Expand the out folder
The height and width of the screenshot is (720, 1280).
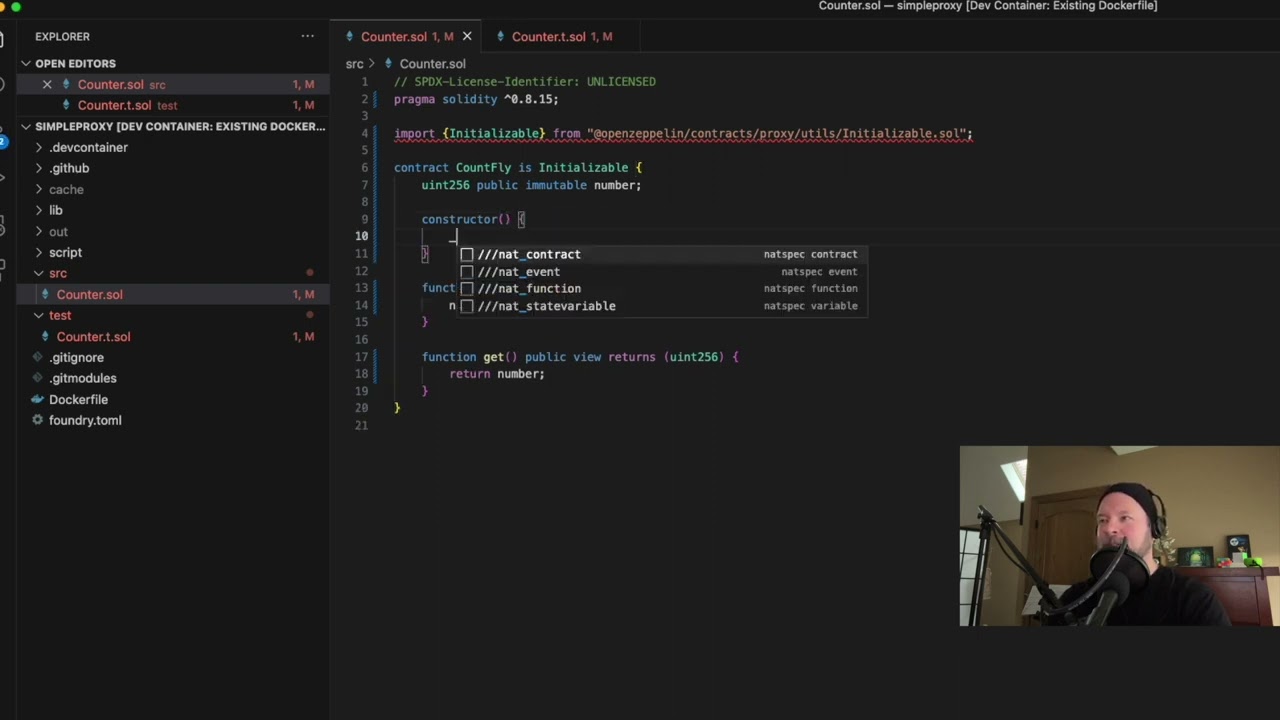point(38,232)
